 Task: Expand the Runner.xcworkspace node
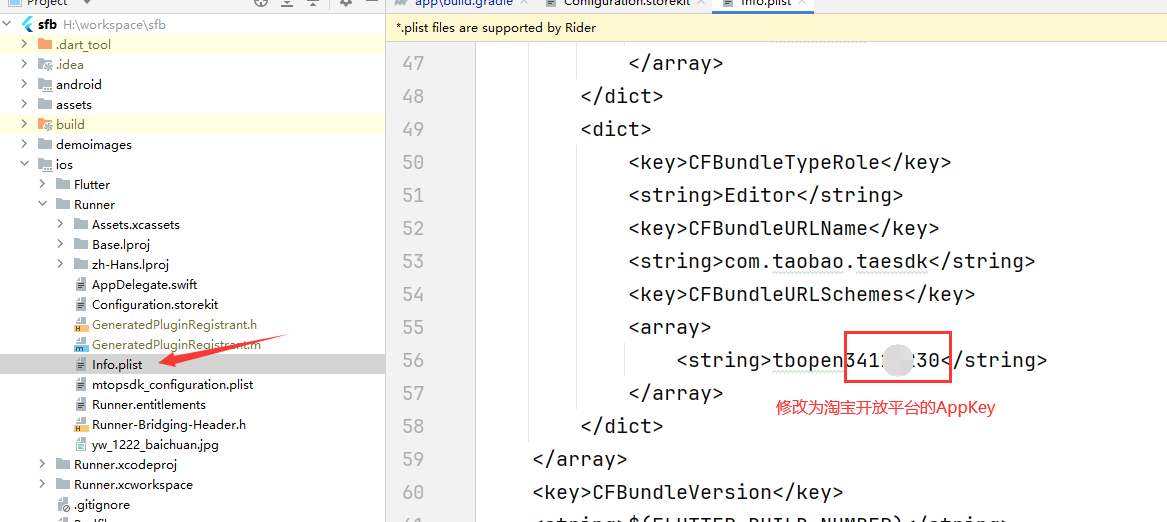[x=42, y=485]
